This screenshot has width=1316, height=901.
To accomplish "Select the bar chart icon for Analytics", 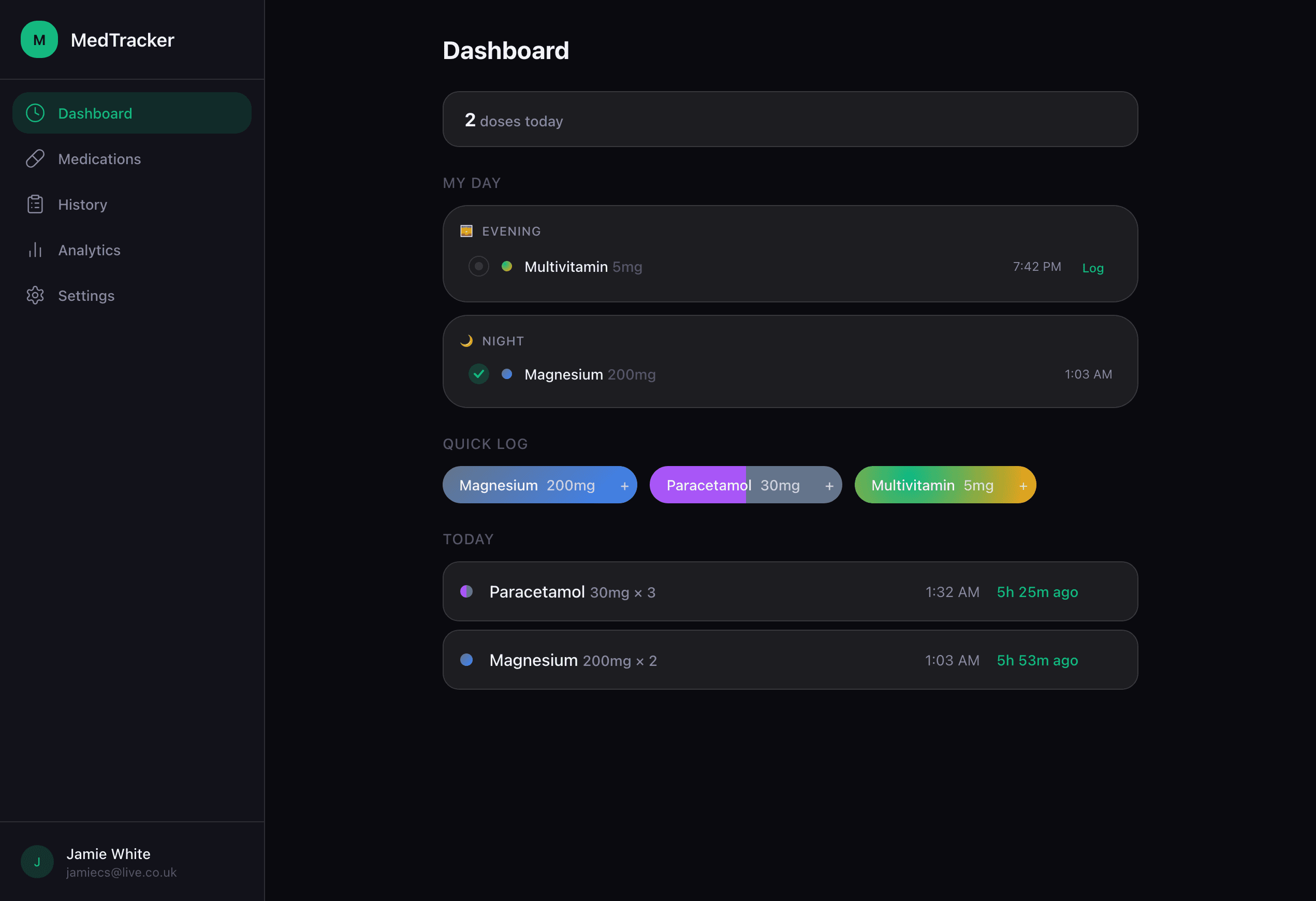I will (35, 250).
